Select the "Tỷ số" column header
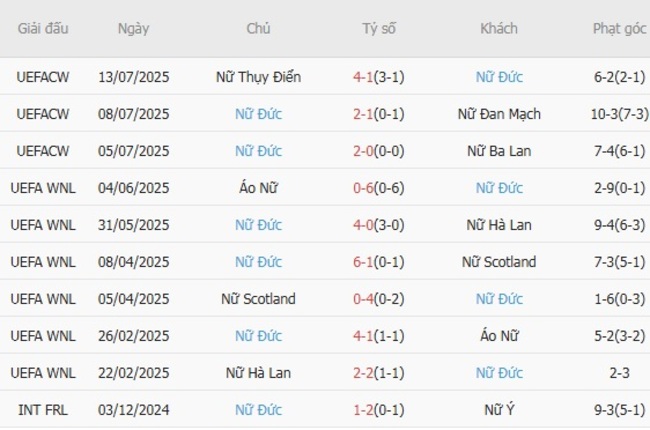This screenshot has height=430, width=650. [379, 28]
